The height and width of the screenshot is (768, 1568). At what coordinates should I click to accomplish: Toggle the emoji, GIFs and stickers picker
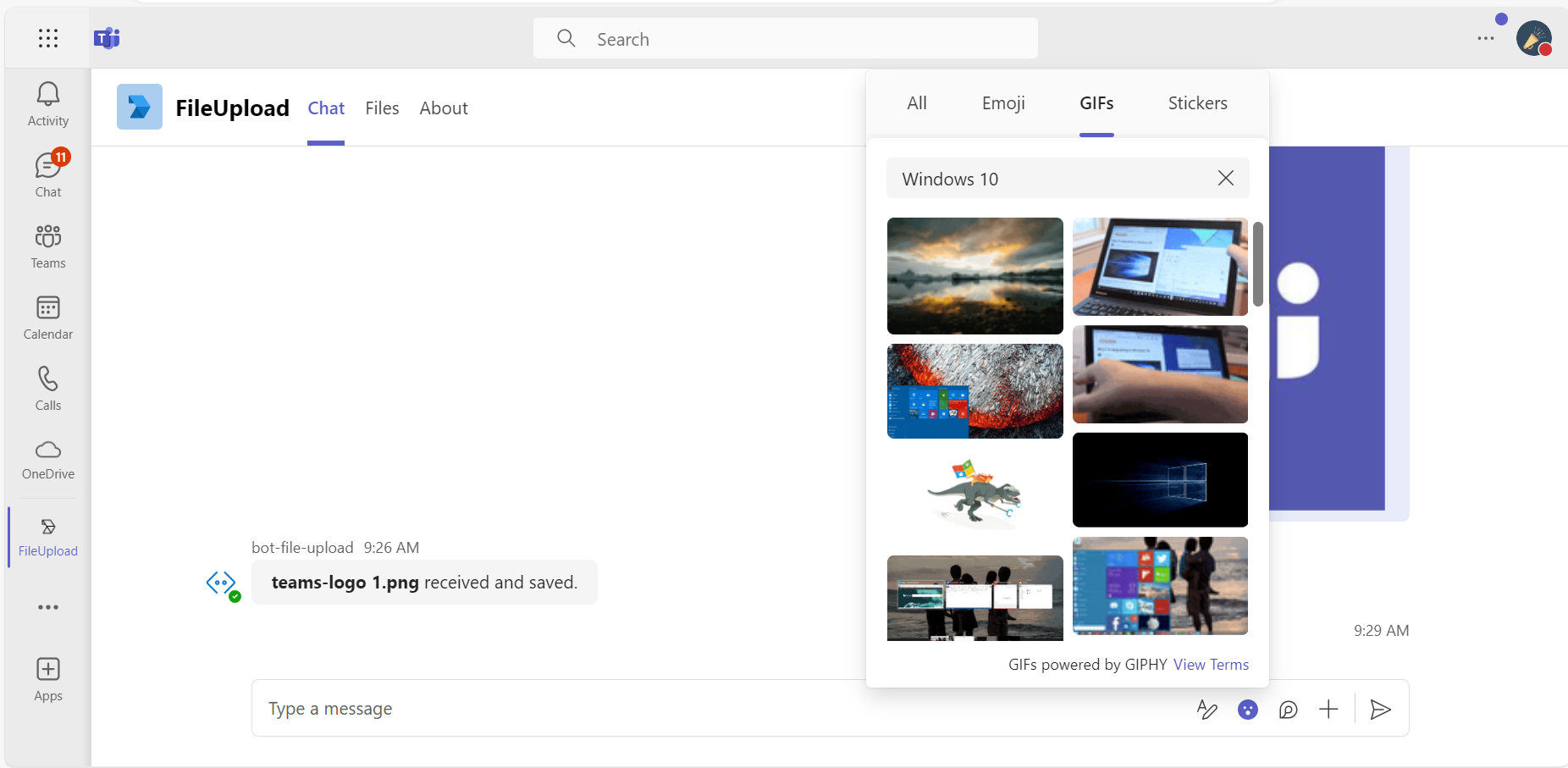(x=1248, y=710)
